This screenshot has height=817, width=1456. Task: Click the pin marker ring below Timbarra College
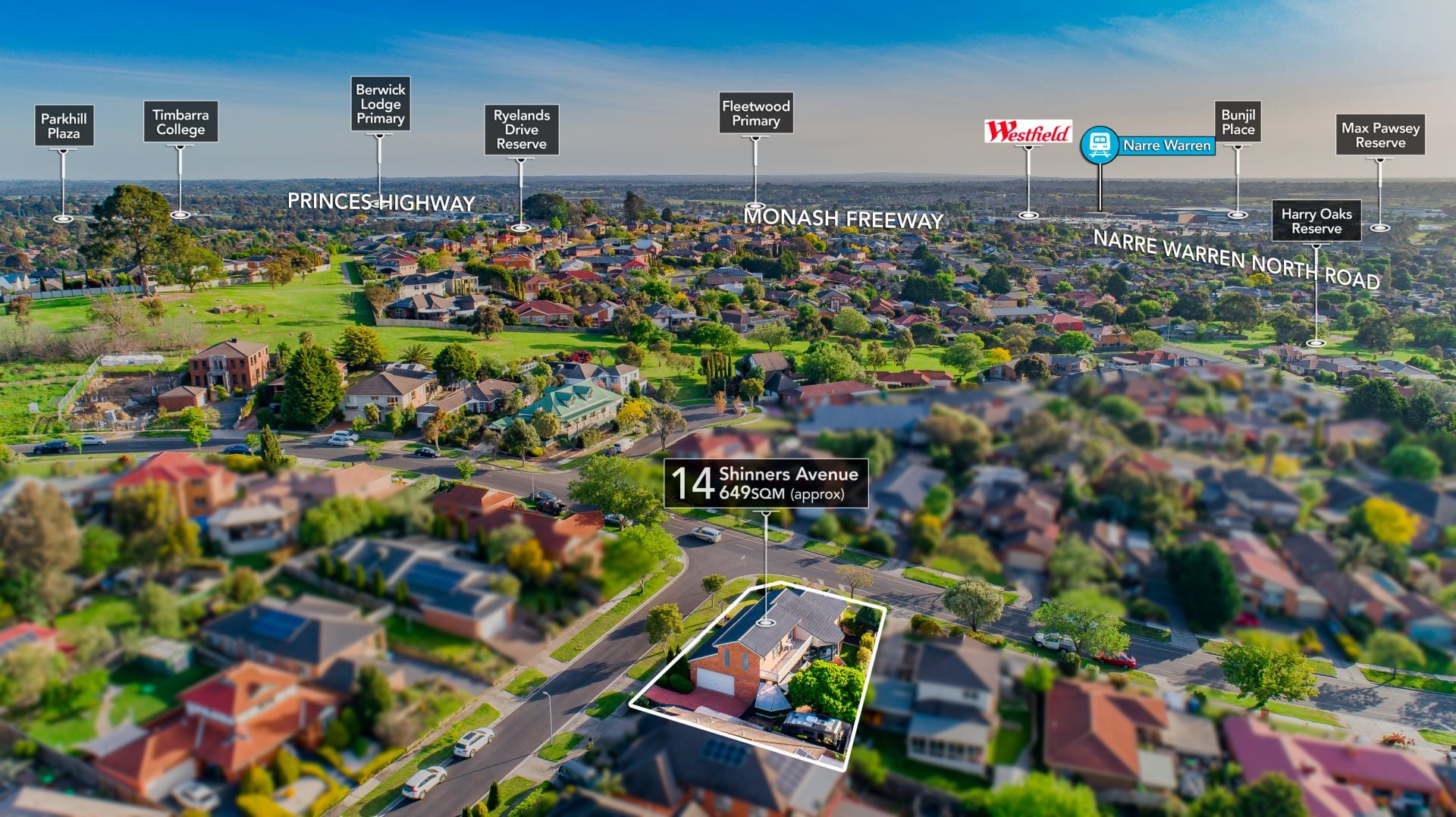(x=180, y=215)
